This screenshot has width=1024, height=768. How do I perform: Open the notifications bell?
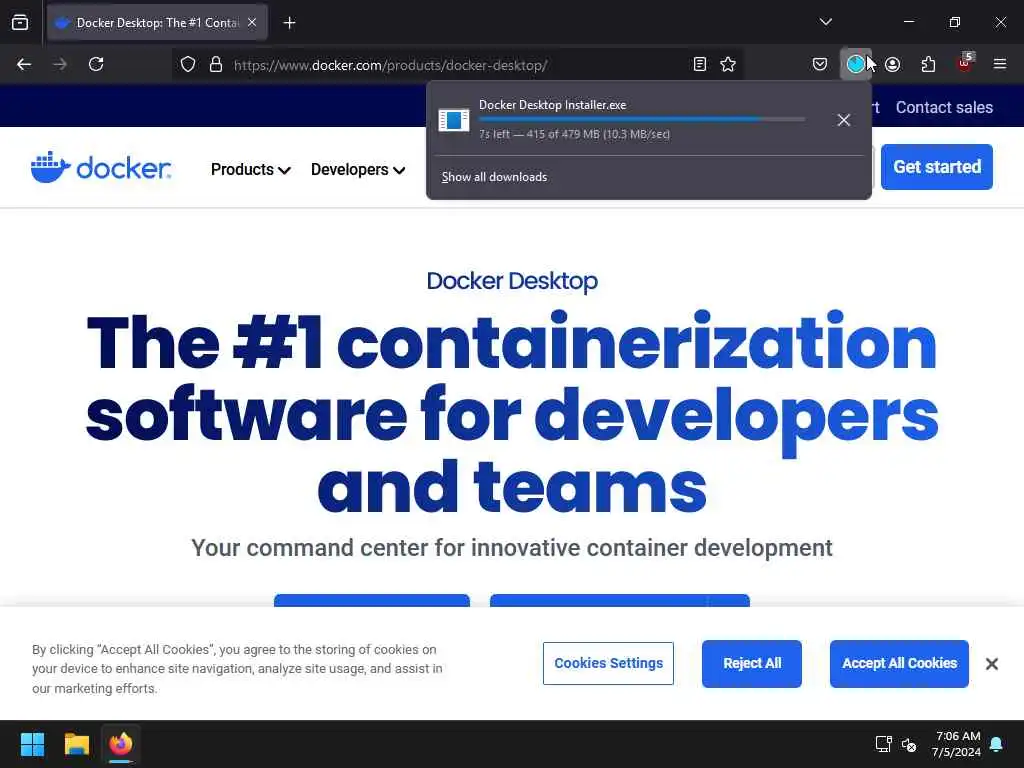pos(997,744)
